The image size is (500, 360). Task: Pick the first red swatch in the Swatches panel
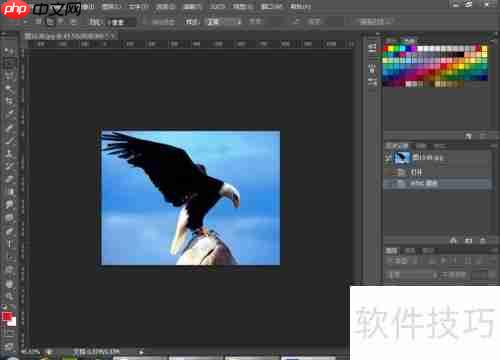[x=386, y=49]
